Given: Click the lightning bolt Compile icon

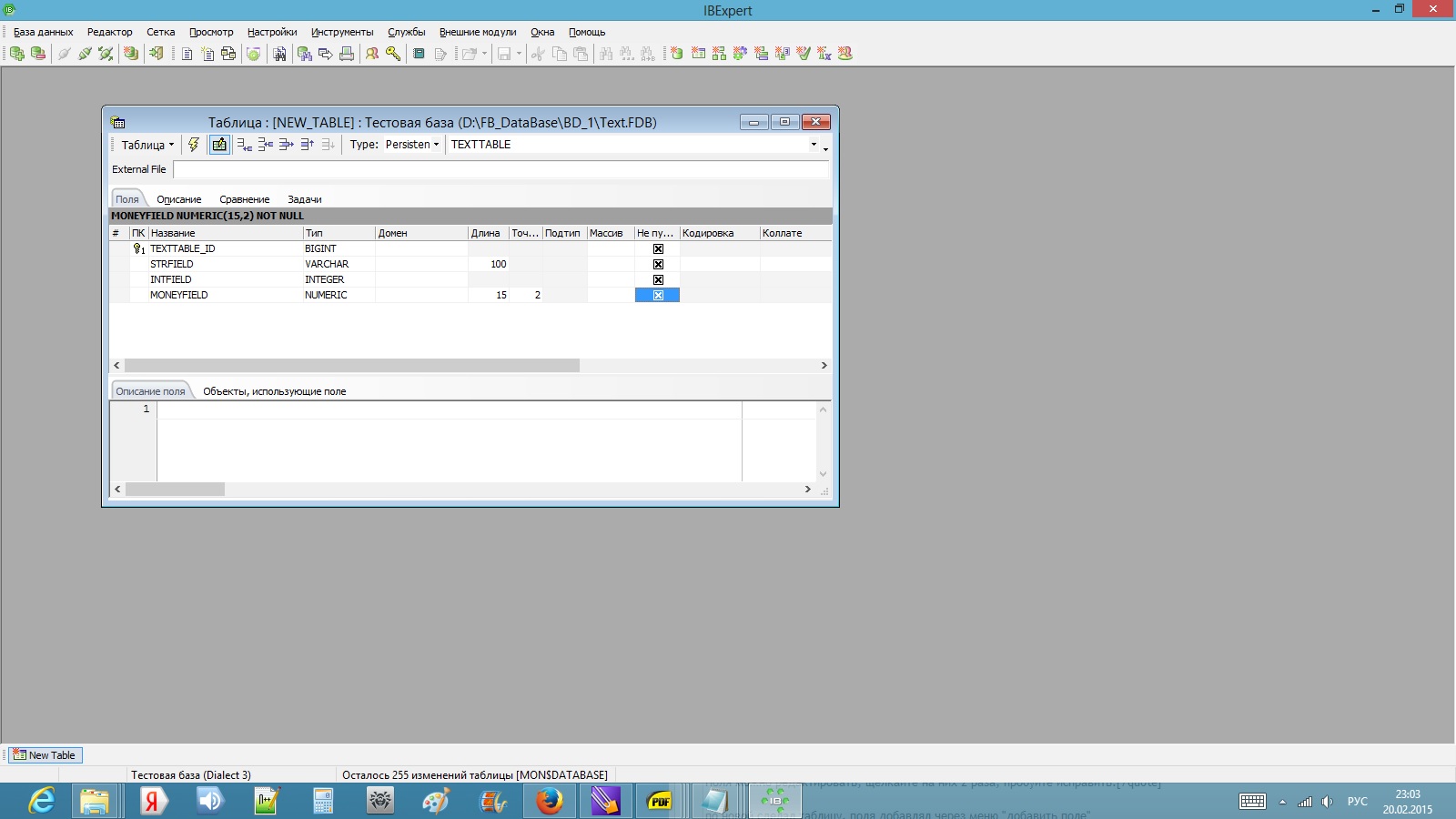Looking at the screenshot, I should coord(194,145).
